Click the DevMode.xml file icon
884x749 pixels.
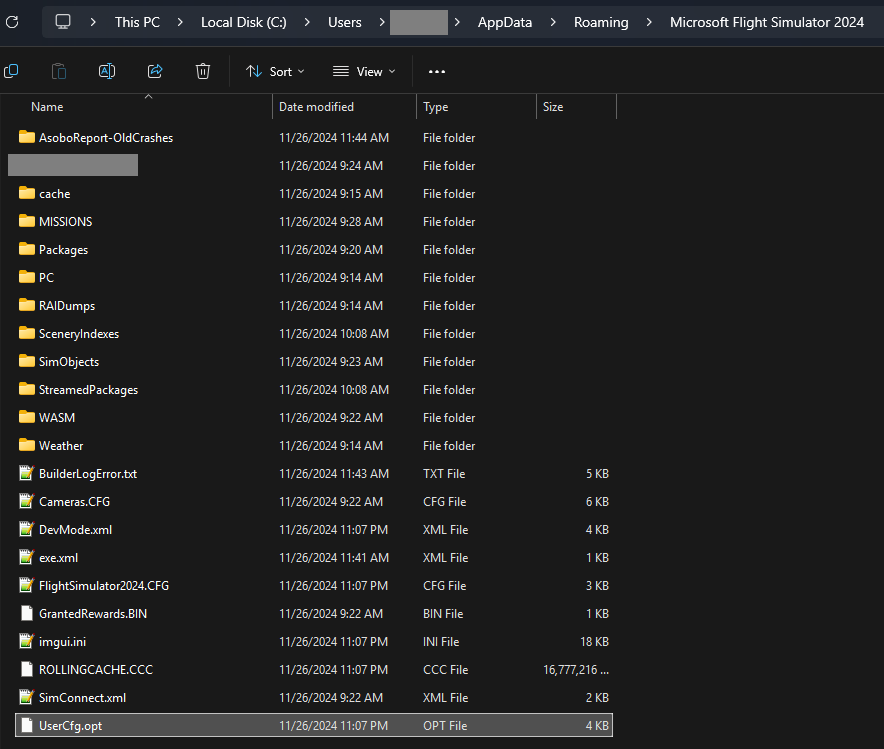pos(26,529)
